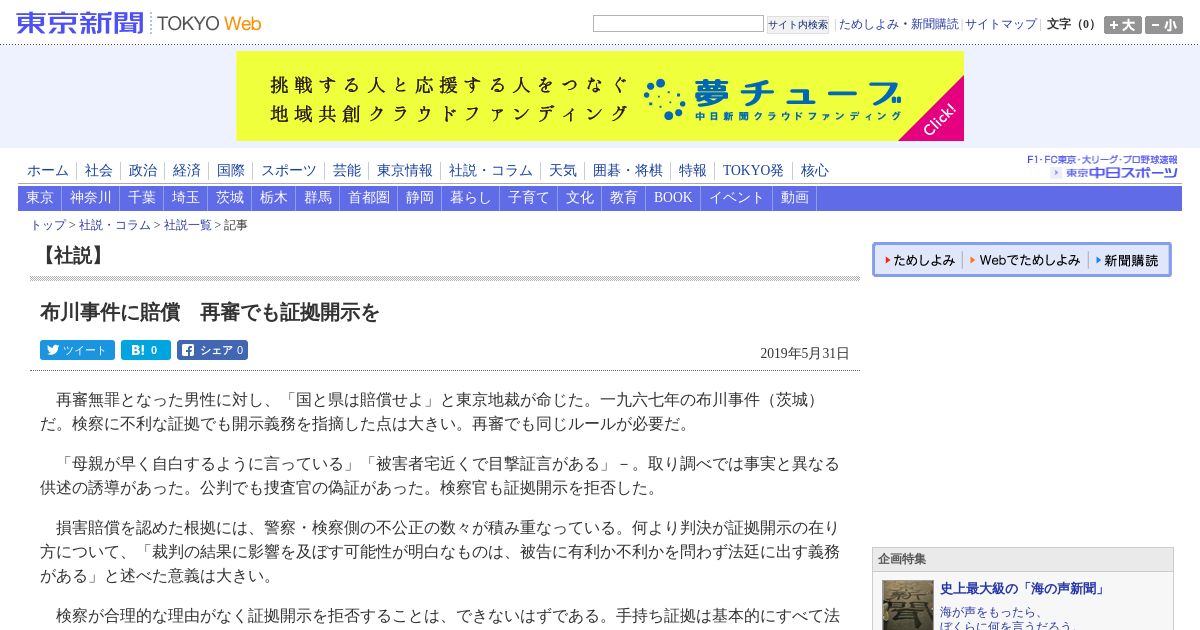1200x630 pixels.
Task: Open 政治 section in navigation
Action: point(143,170)
